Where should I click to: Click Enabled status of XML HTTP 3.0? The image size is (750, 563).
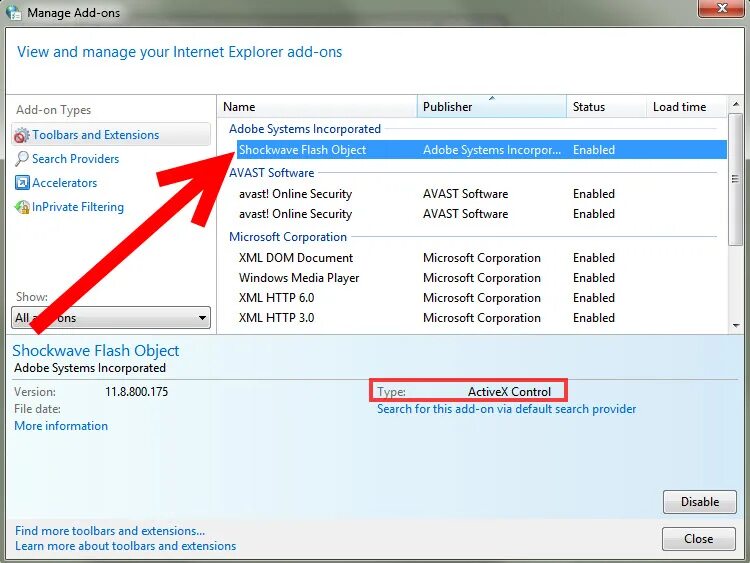coord(594,318)
